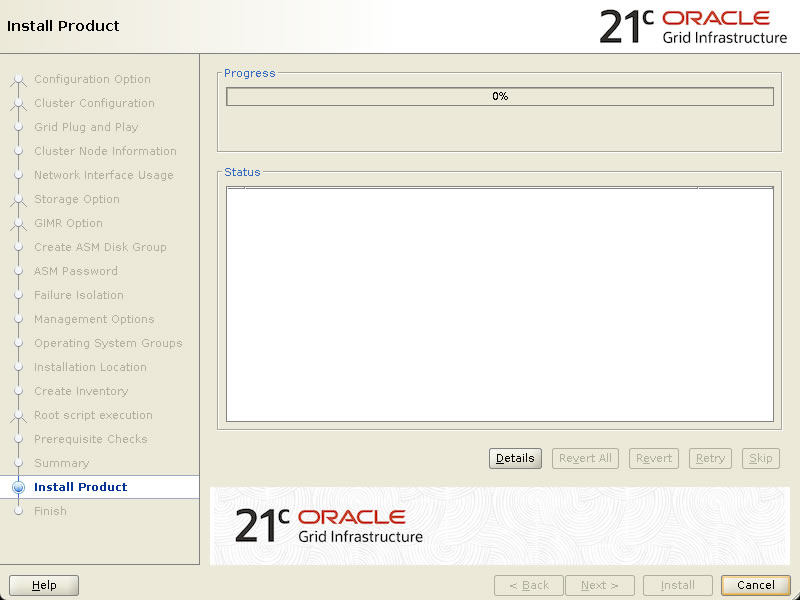Viewport: 800px width, 600px height.
Task: Go Back to the previous step
Action: click(x=529, y=585)
